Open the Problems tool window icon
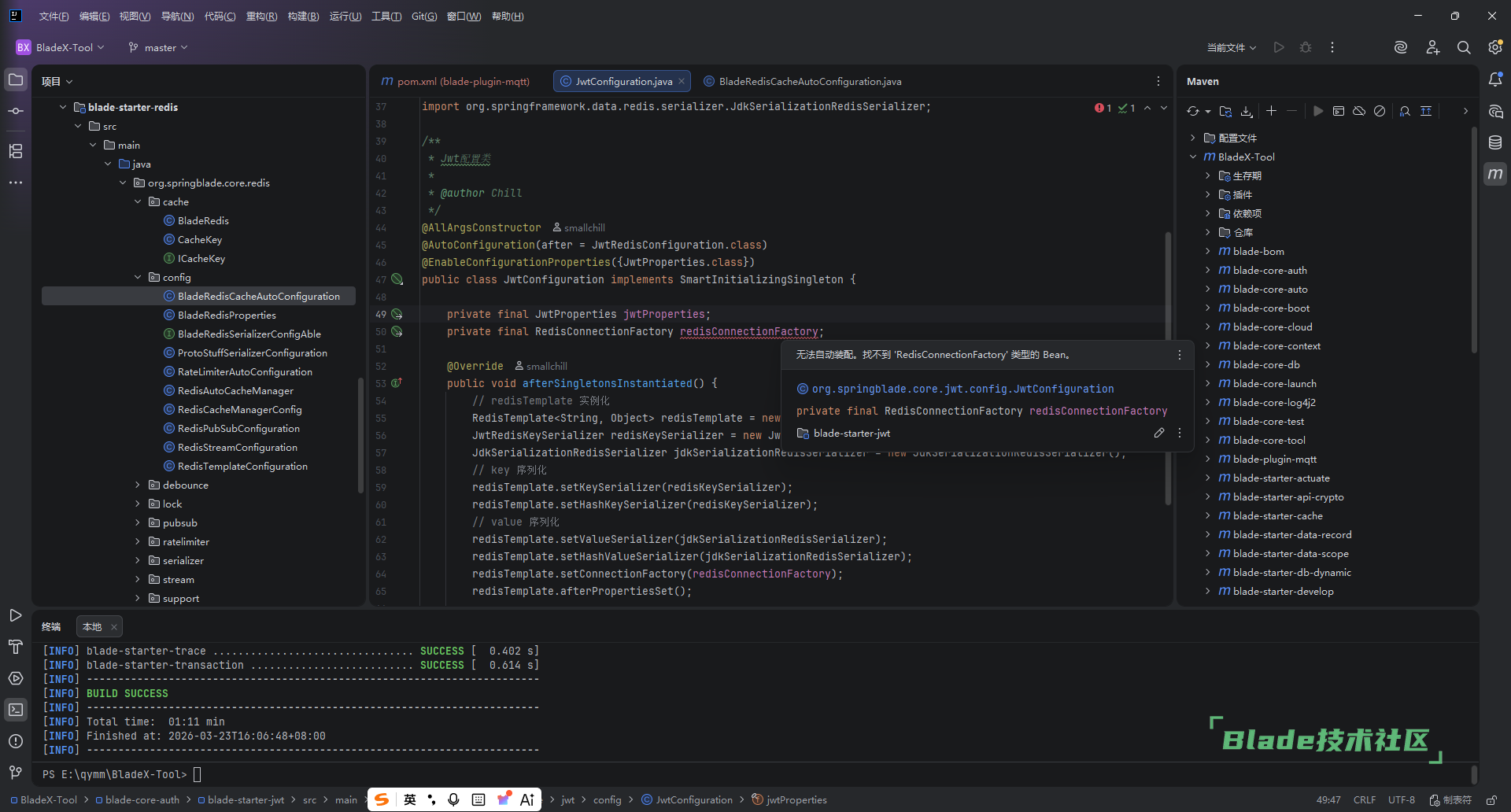The width and height of the screenshot is (1511, 812). click(16, 741)
